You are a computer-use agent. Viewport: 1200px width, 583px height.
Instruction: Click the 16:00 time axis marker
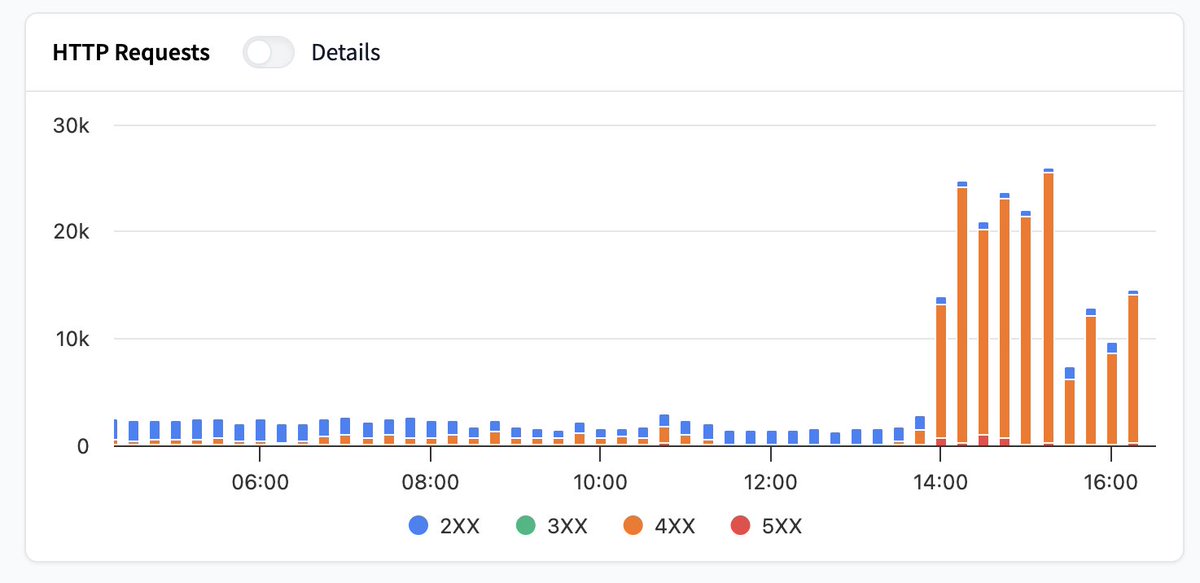pos(1111,482)
